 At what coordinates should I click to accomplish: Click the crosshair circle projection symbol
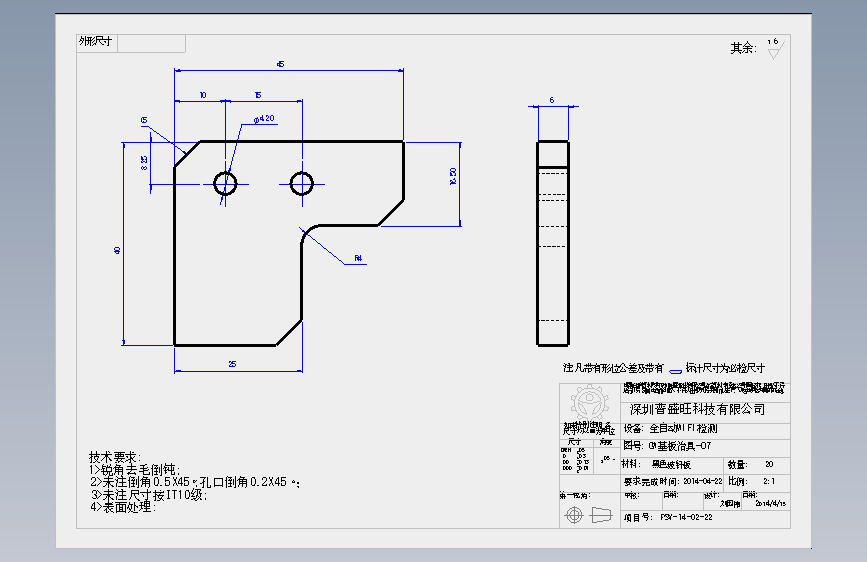click(x=574, y=515)
